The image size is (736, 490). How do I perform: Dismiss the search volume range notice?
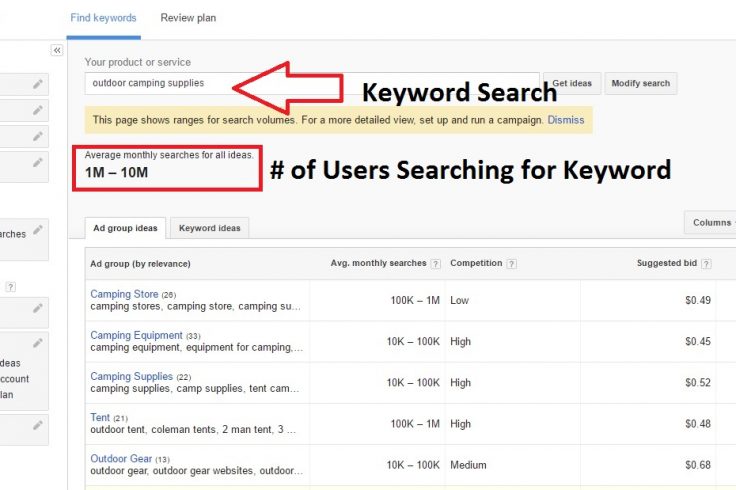[566, 120]
